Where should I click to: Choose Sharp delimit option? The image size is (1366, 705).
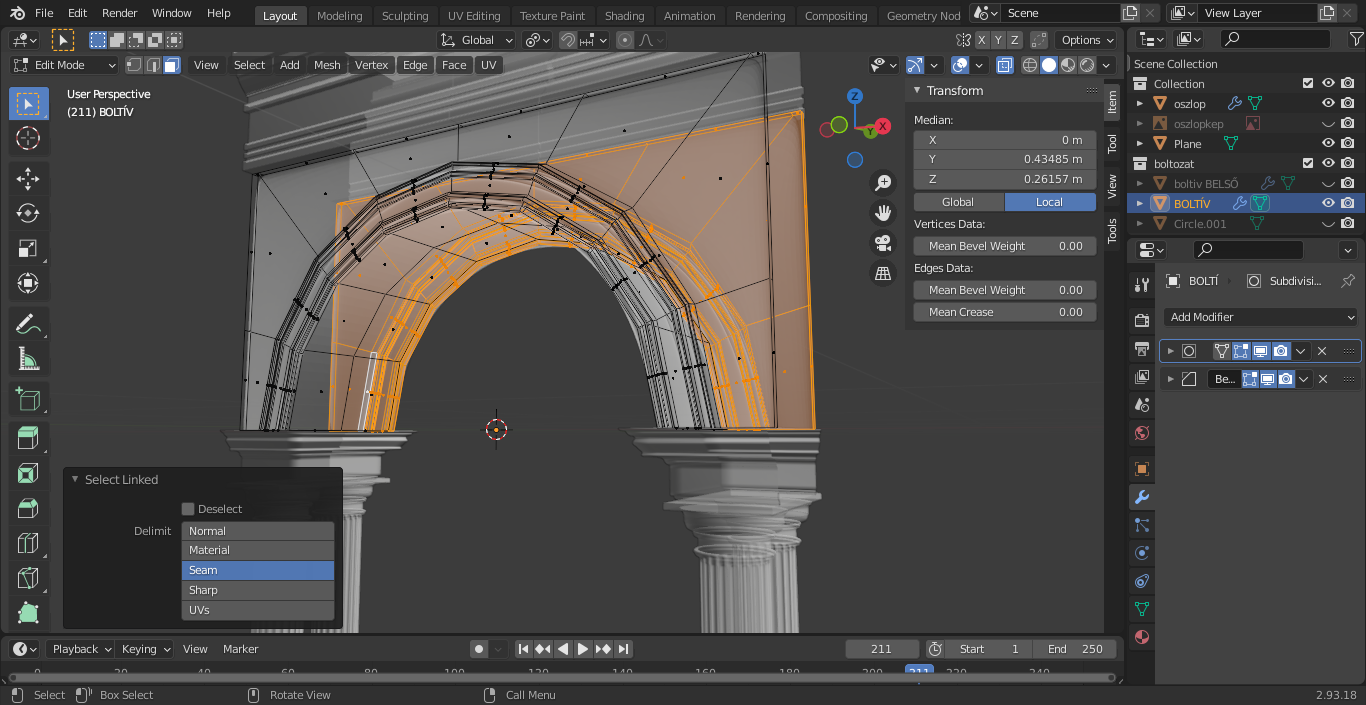(x=258, y=590)
